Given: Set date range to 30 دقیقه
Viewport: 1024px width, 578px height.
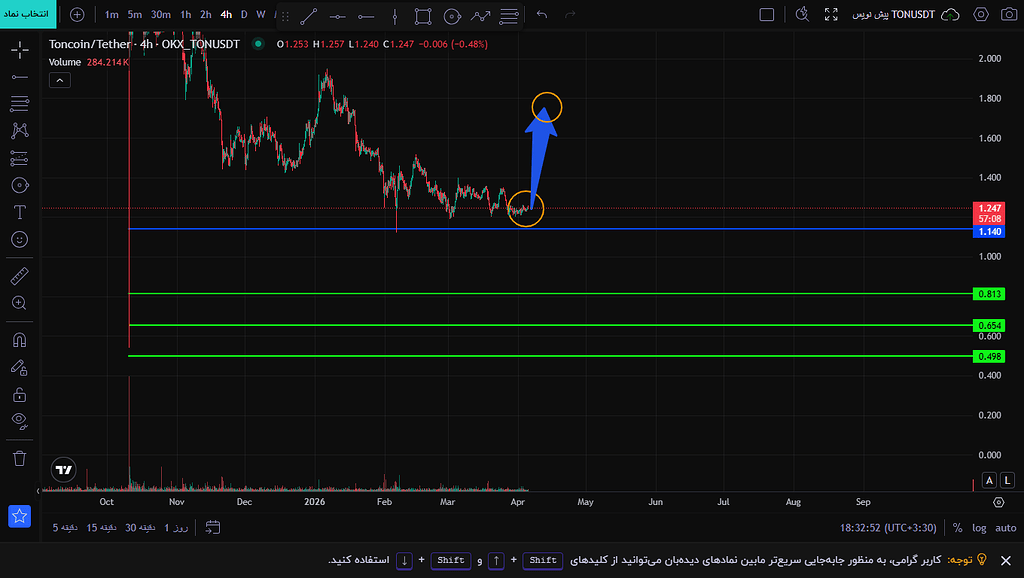Looking at the screenshot, I should (x=140, y=528).
